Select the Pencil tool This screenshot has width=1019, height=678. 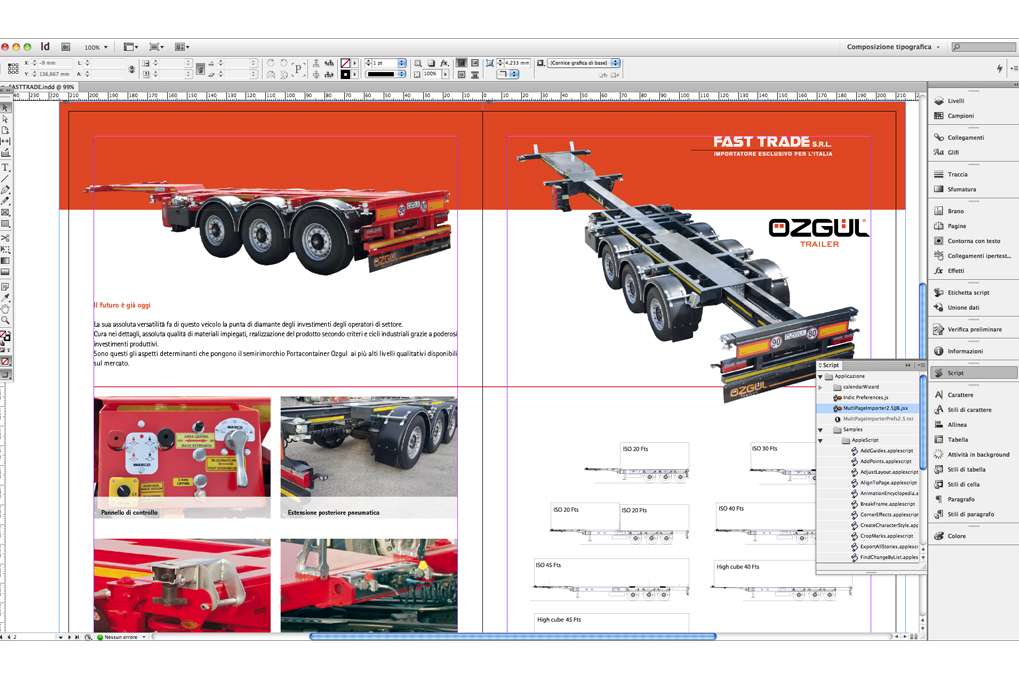(x=5, y=201)
